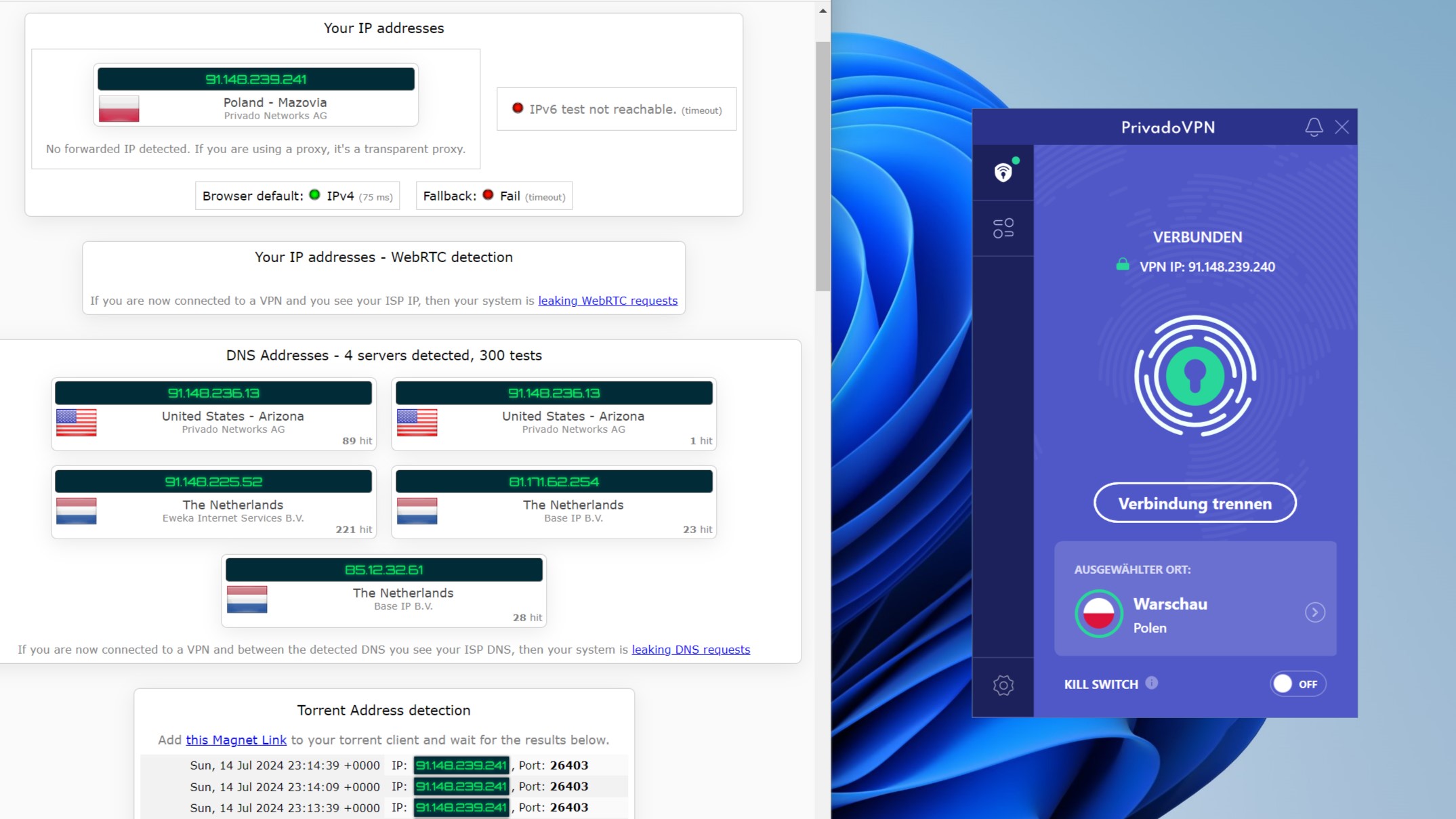Select DNS address 81.171.62.254

pos(554,482)
